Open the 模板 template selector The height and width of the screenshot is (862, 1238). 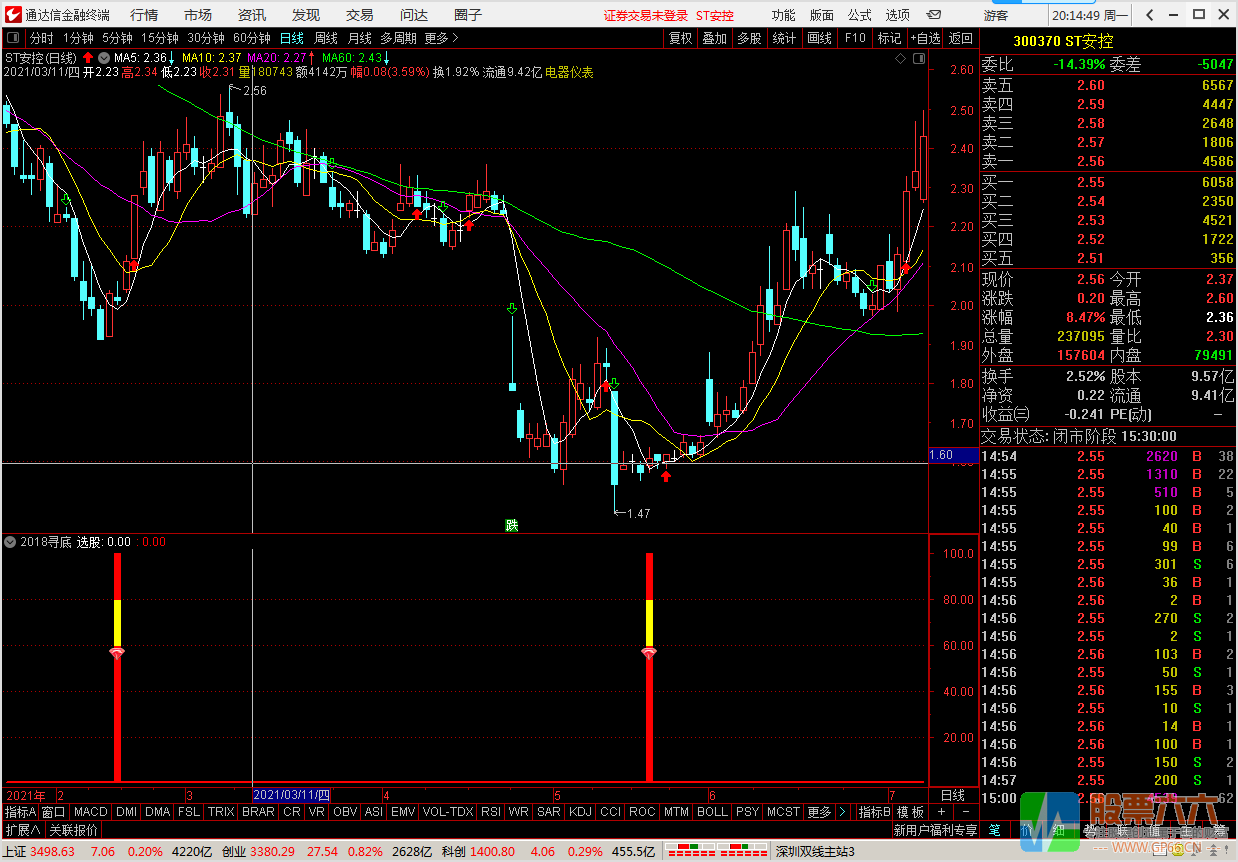(910, 812)
